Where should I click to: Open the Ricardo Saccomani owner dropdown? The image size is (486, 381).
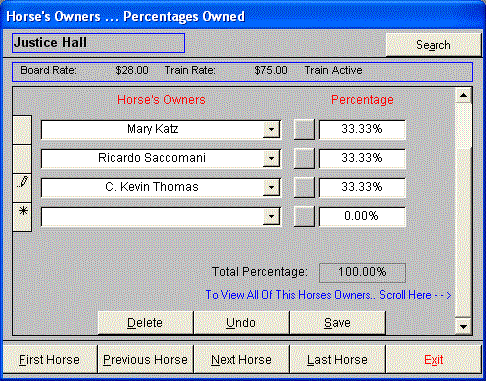pos(271,158)
